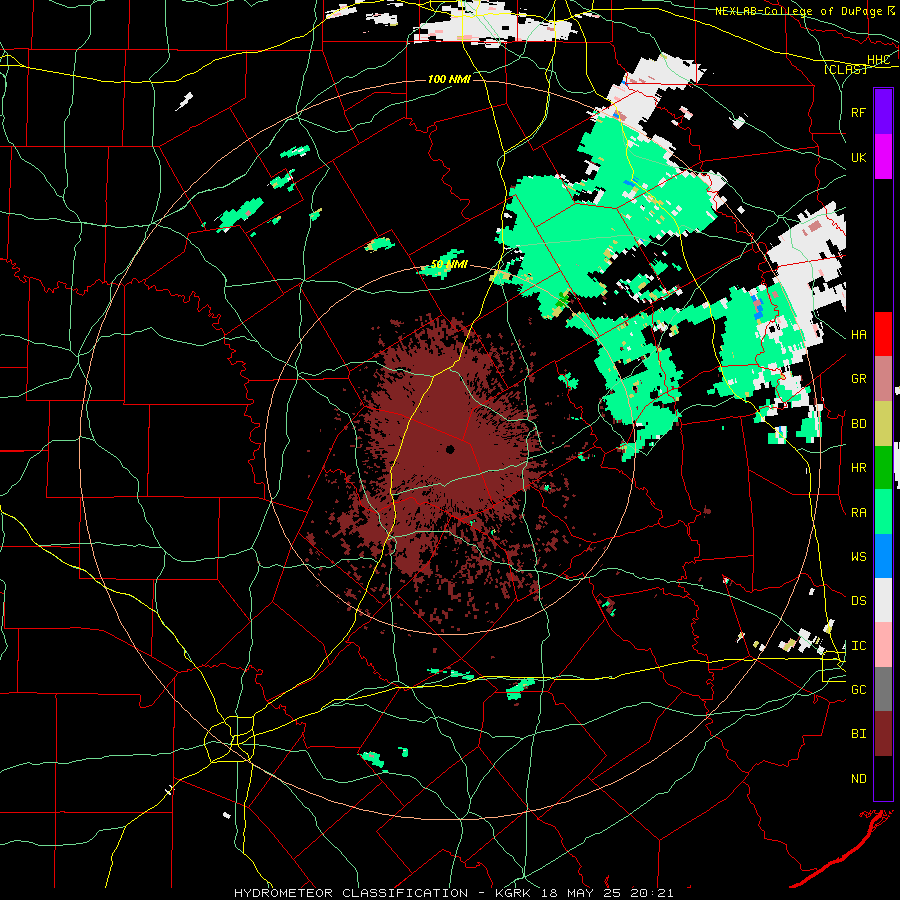Click the '100 NMI' range ring label
Viewport: 900px width, 900px height.
coord(449,79)
